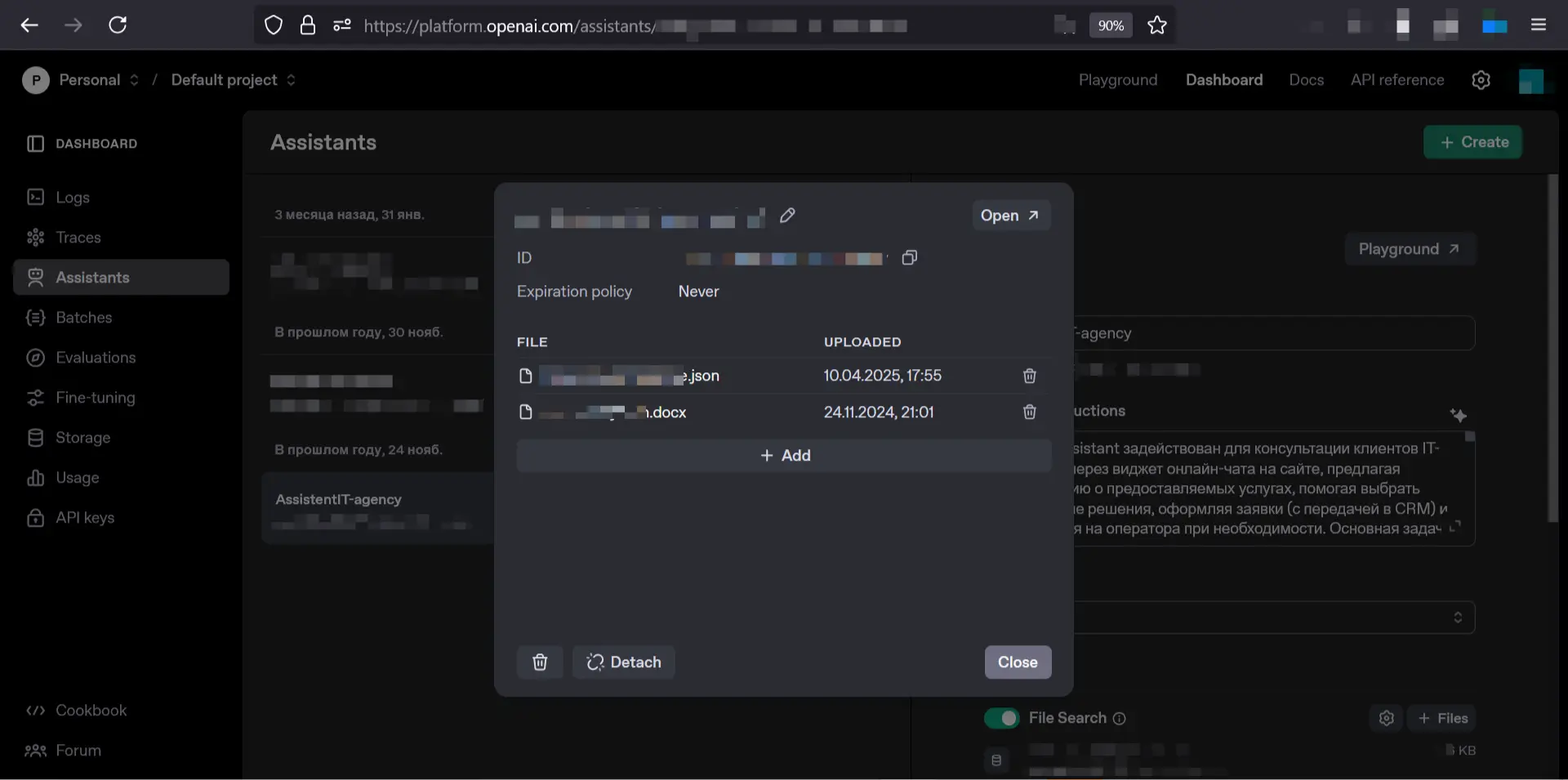Open the Cookbook link
The height and width of the screenshot is (780, 1568).
coord(77,711)
